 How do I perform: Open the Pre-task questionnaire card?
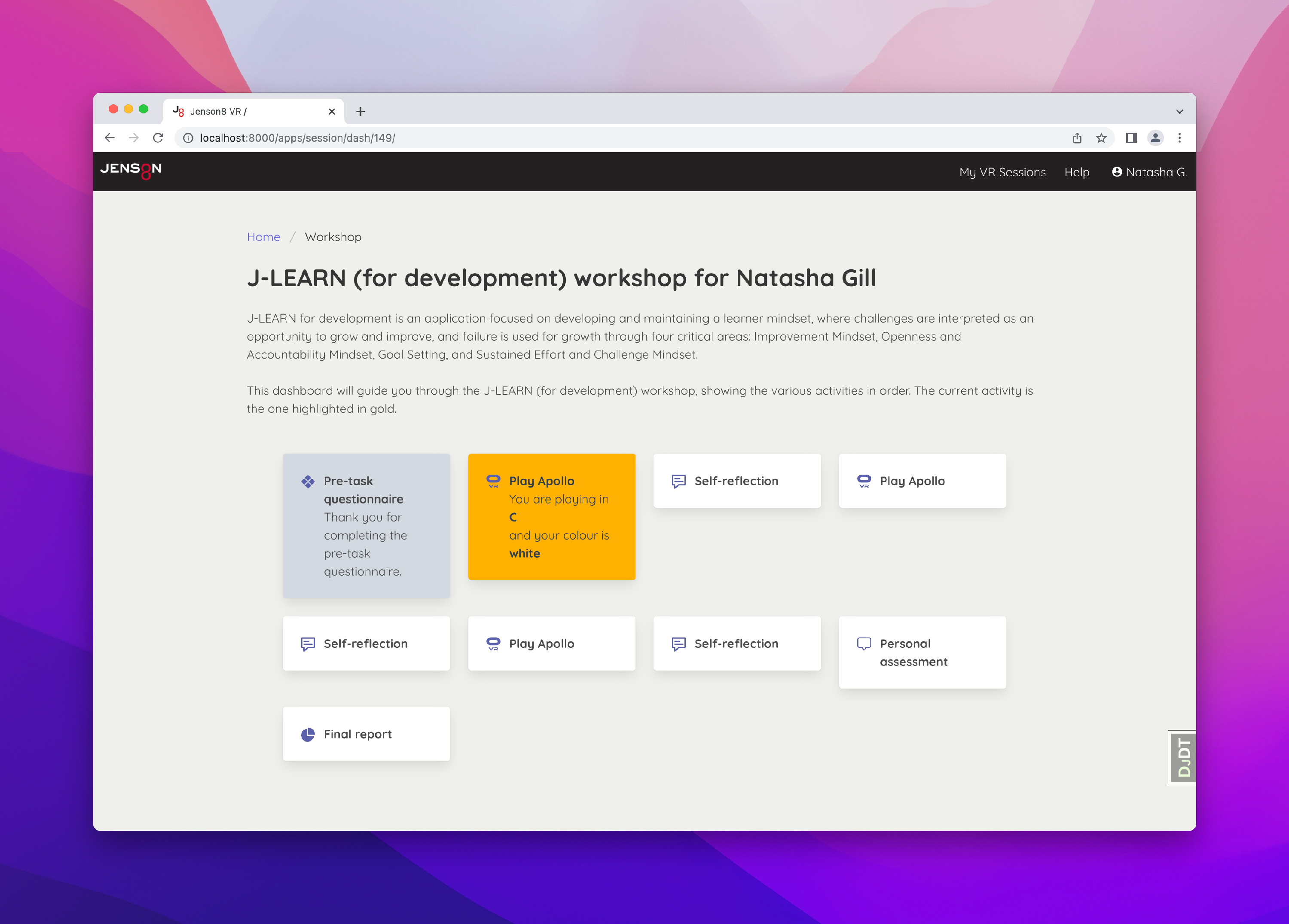(367, 526)
